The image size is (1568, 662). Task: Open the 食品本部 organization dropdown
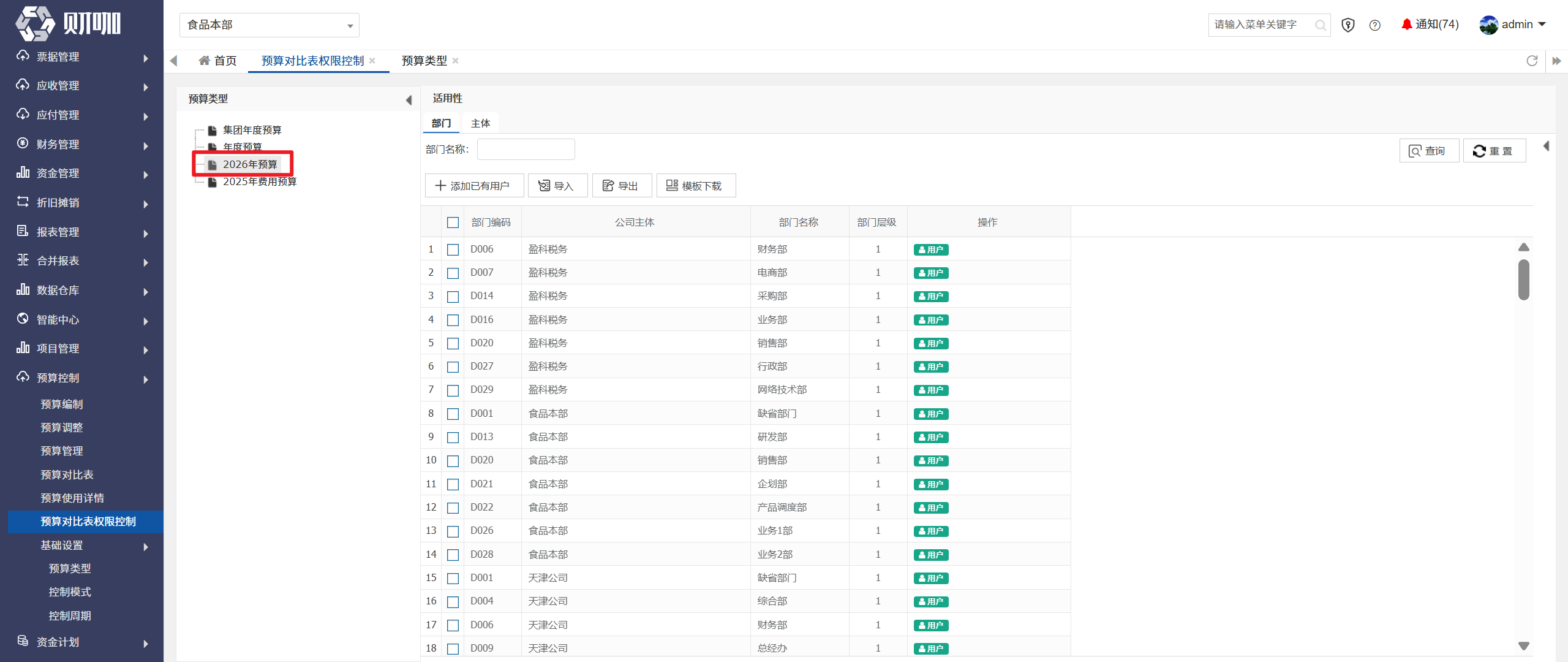269,25
